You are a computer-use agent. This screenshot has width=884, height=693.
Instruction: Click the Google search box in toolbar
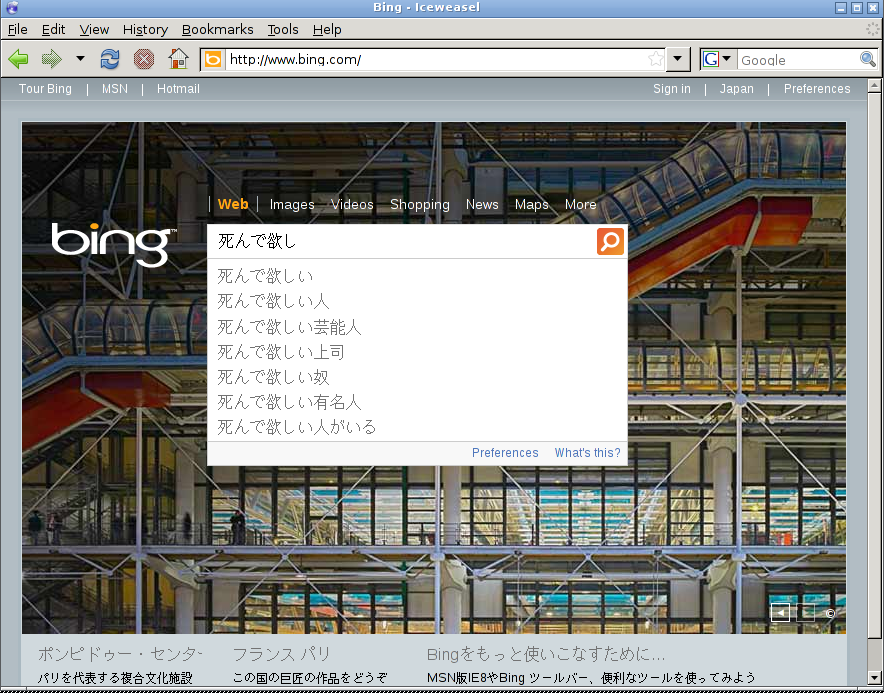click(x=798, y=59)
